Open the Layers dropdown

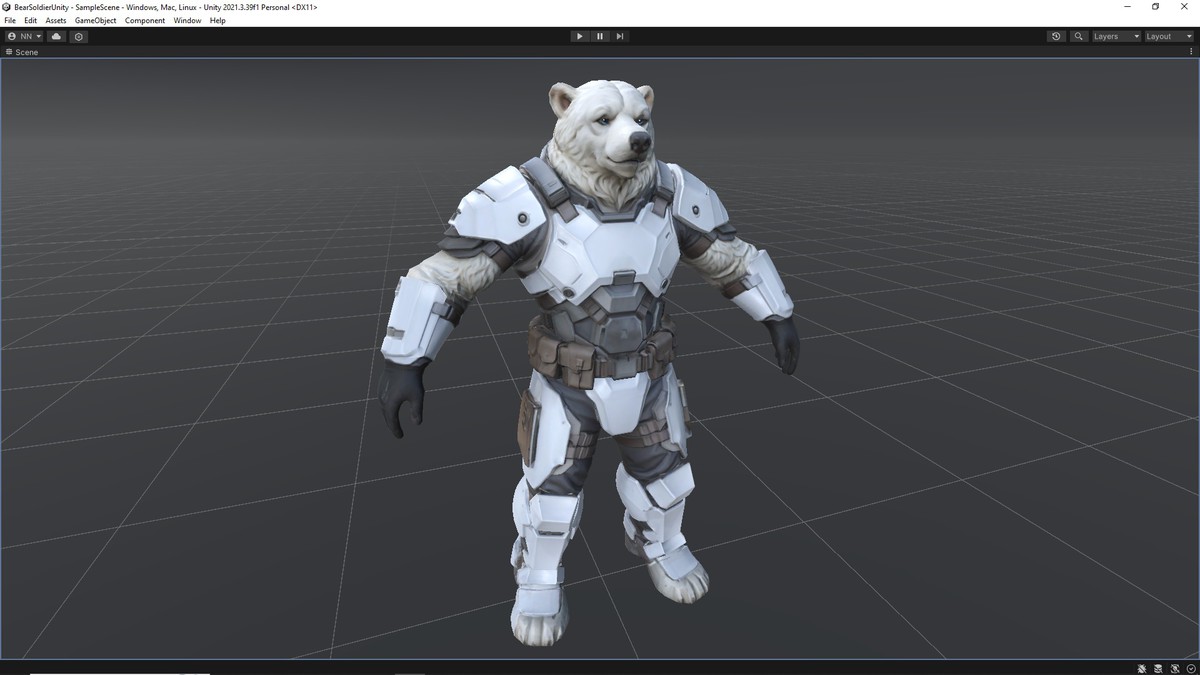tap(1113, 36)
